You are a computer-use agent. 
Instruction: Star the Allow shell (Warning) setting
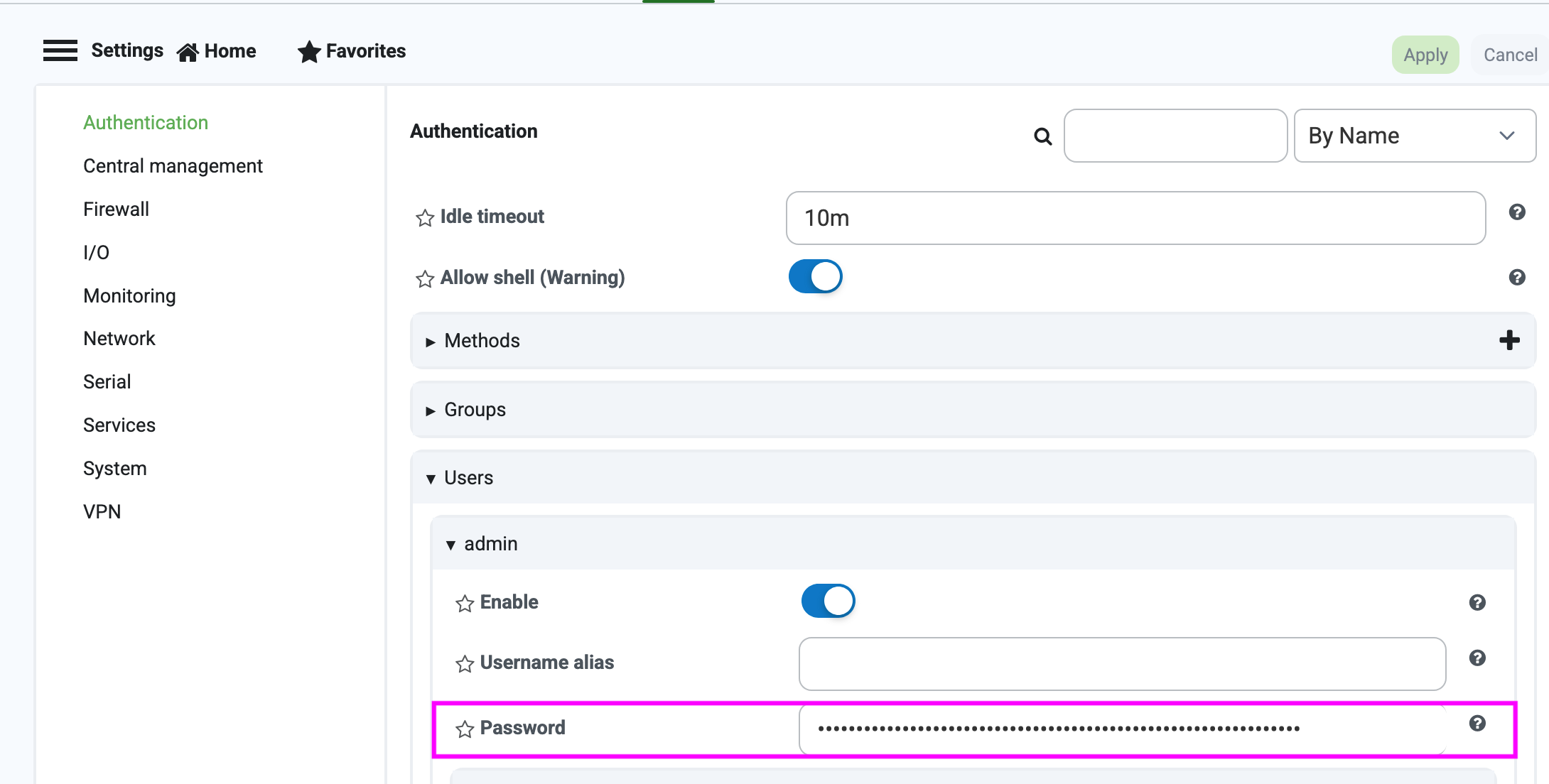click(425, 279)
